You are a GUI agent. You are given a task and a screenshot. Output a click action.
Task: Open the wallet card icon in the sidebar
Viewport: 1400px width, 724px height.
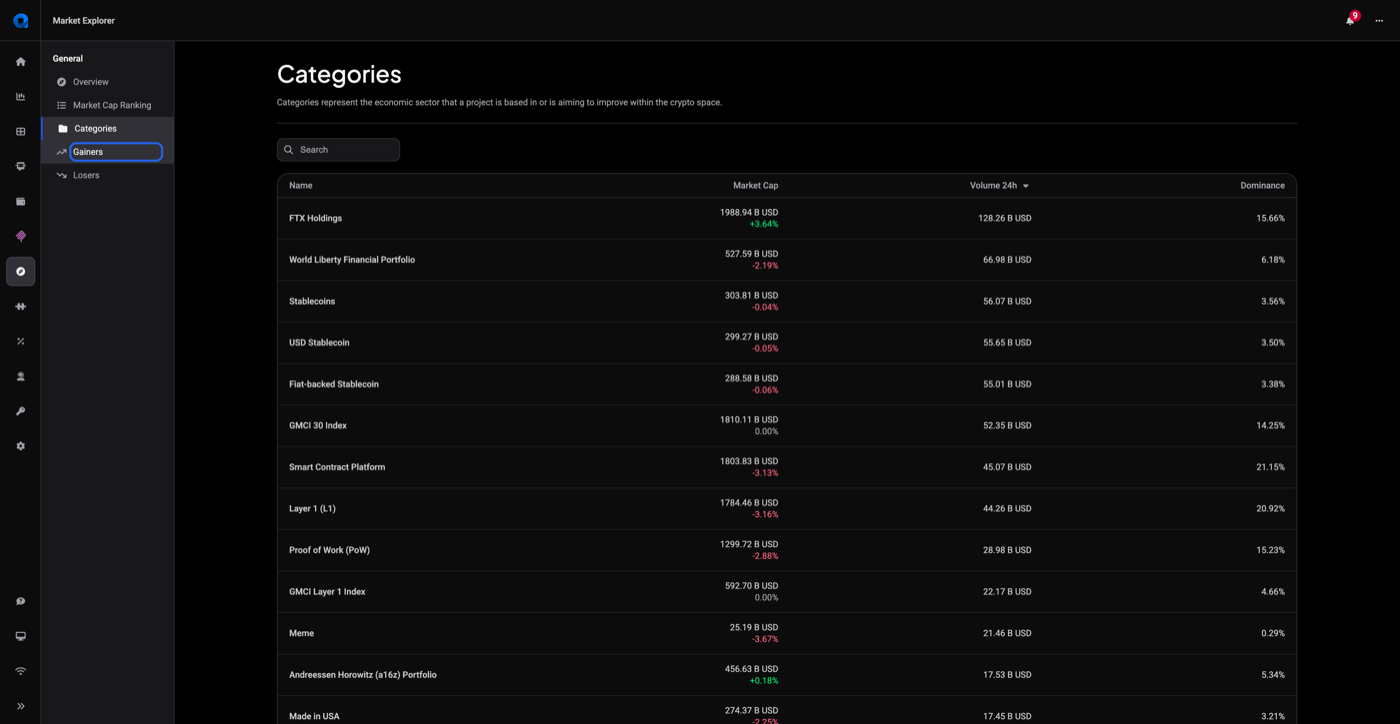[20, 202]
